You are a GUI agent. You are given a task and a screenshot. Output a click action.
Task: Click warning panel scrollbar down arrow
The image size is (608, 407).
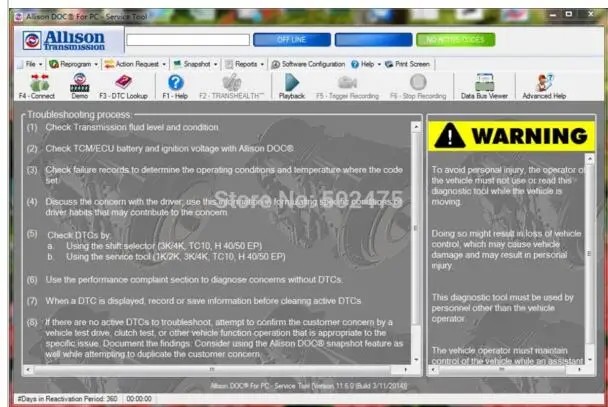point(590,360)
